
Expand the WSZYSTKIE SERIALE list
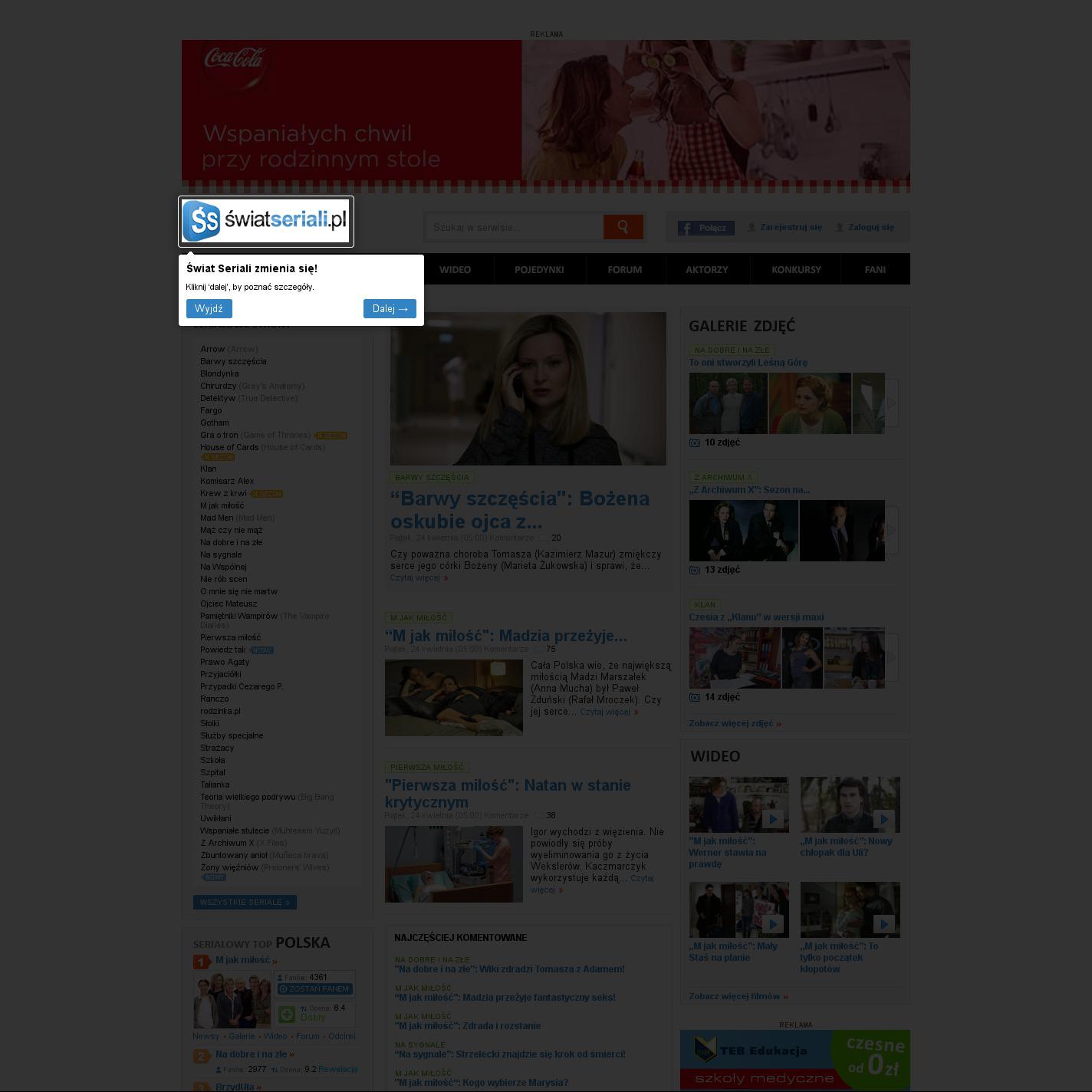(x=245, y=903)
